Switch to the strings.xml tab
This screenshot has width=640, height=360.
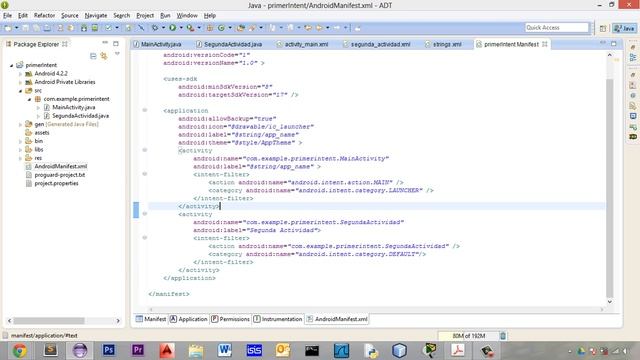click(x=443, y=44)
